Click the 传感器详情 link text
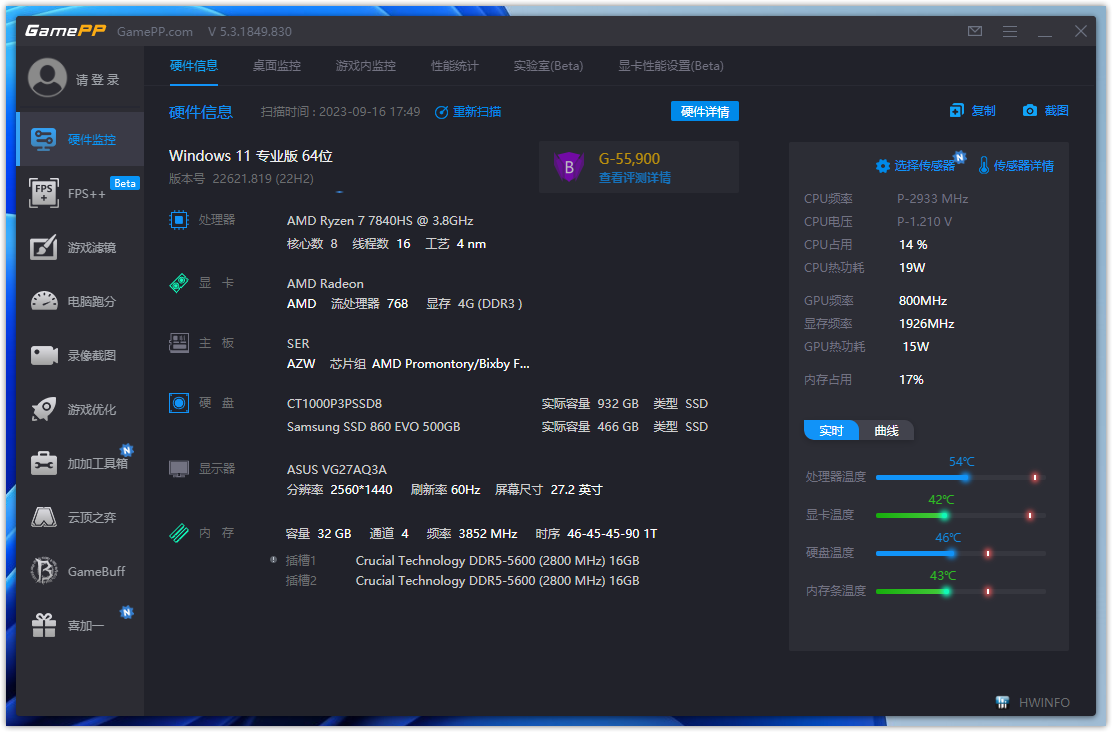 pos(1023,166)
